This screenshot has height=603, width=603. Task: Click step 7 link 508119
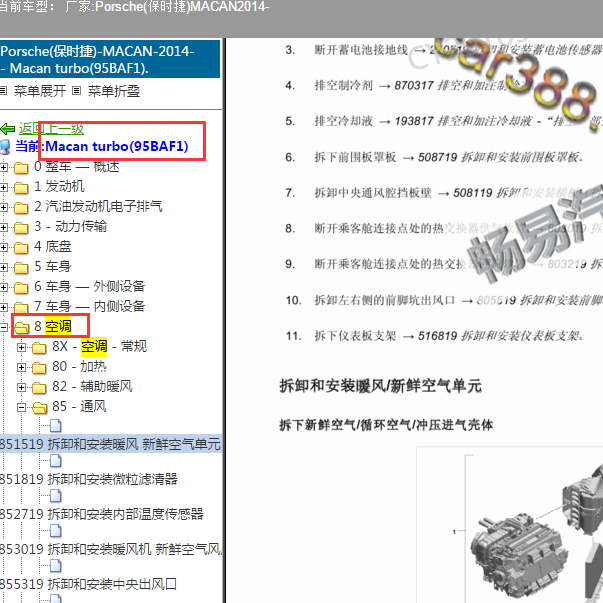click(528, 193)
